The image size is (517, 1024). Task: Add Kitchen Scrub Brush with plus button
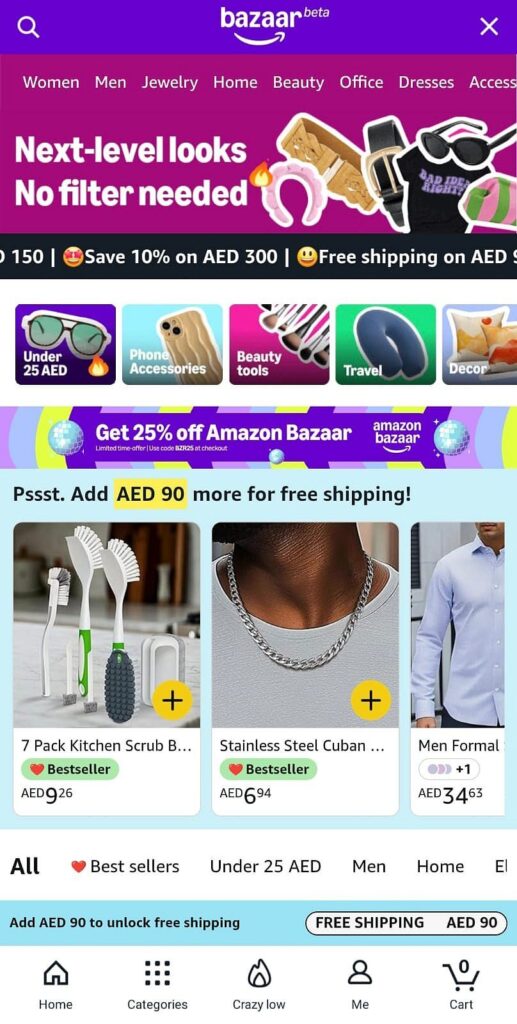(x=172, y=700)
